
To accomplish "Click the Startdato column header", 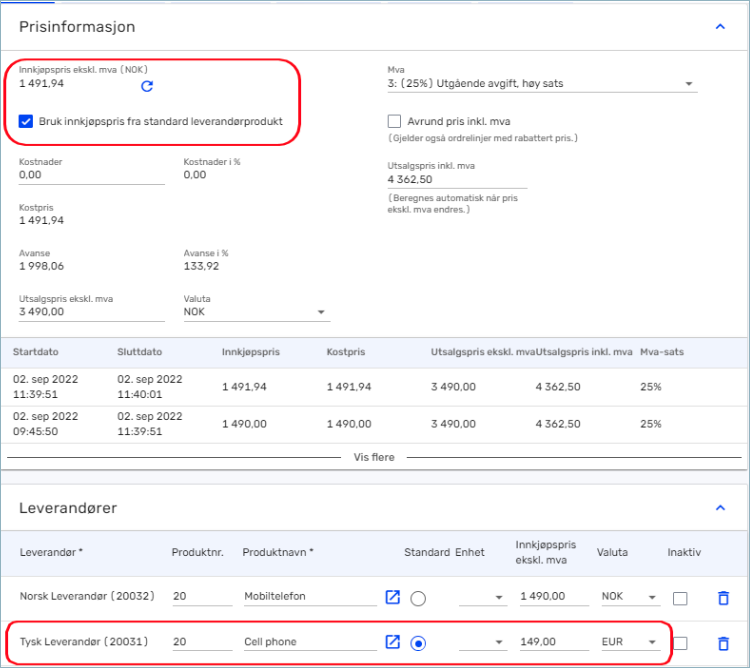I will 35,352.
